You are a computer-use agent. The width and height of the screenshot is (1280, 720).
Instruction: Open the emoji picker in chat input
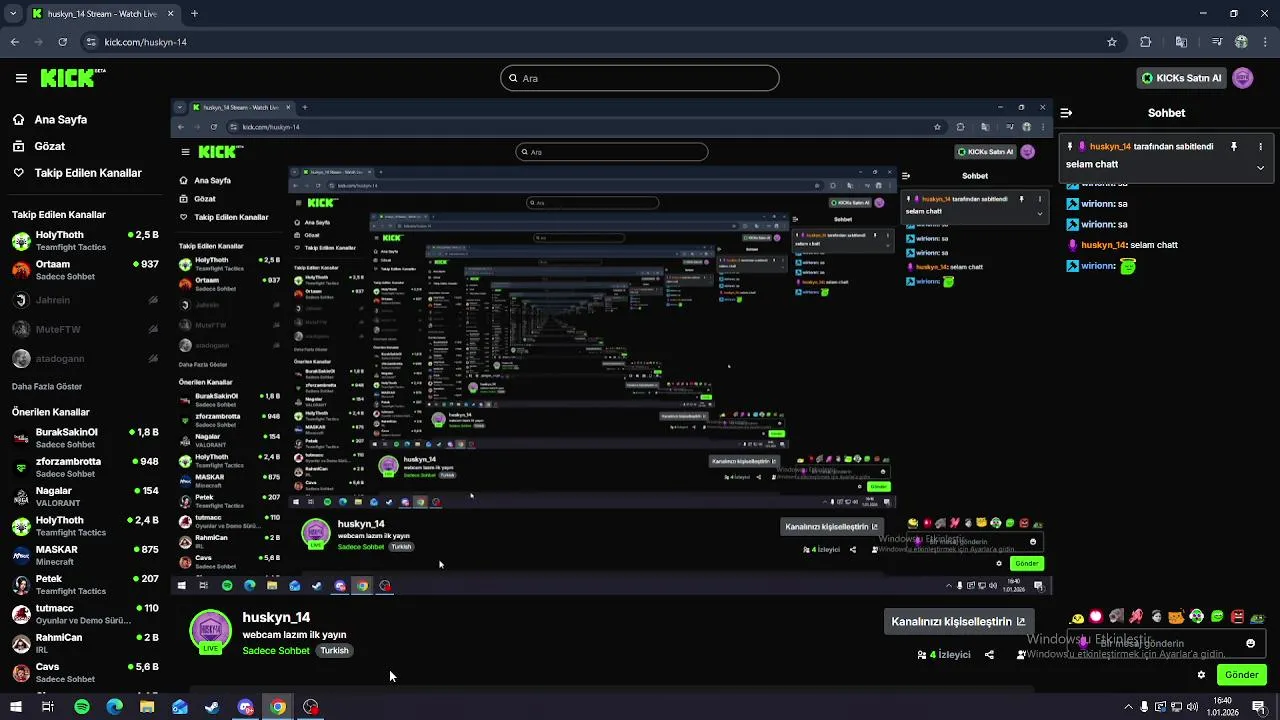point(1250,643)
